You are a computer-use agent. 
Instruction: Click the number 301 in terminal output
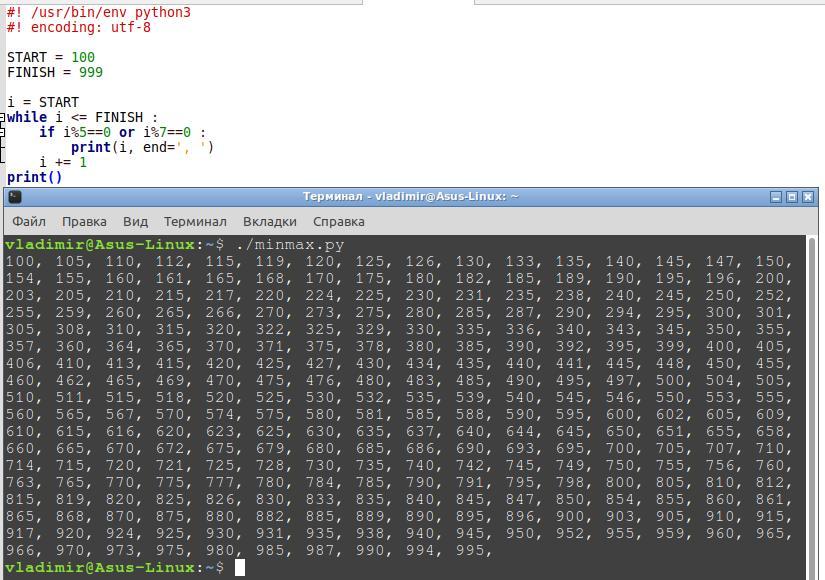(x=770, y=313)
